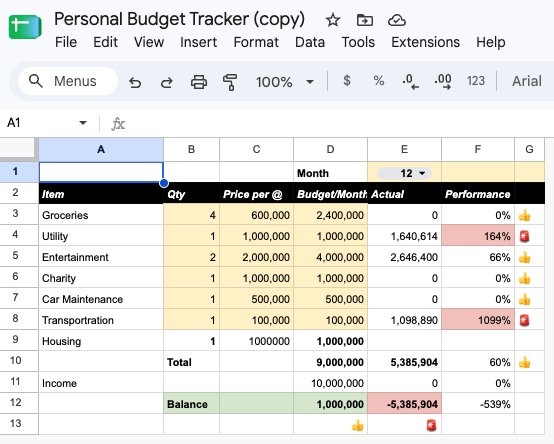The width and height of the screenshot is (554, 444).
Task: Open the Help menu
Action: 491,42
